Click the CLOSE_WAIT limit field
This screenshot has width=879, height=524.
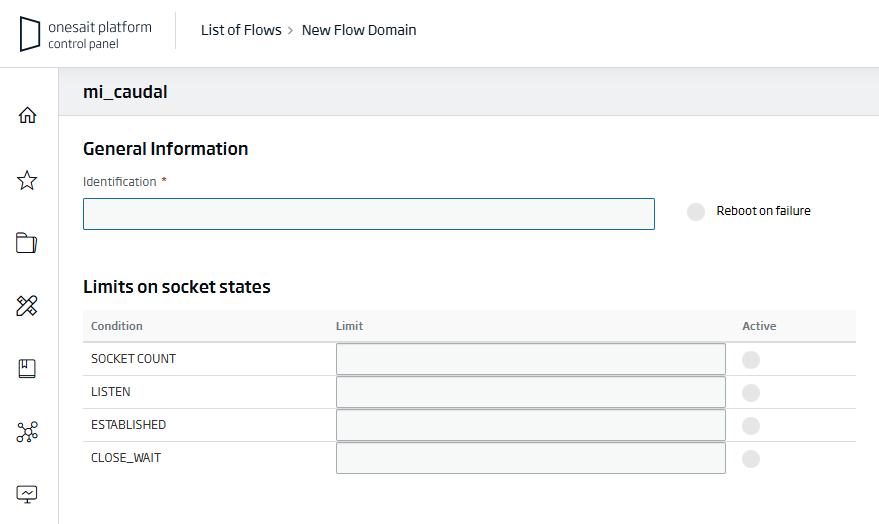(530, 458)
